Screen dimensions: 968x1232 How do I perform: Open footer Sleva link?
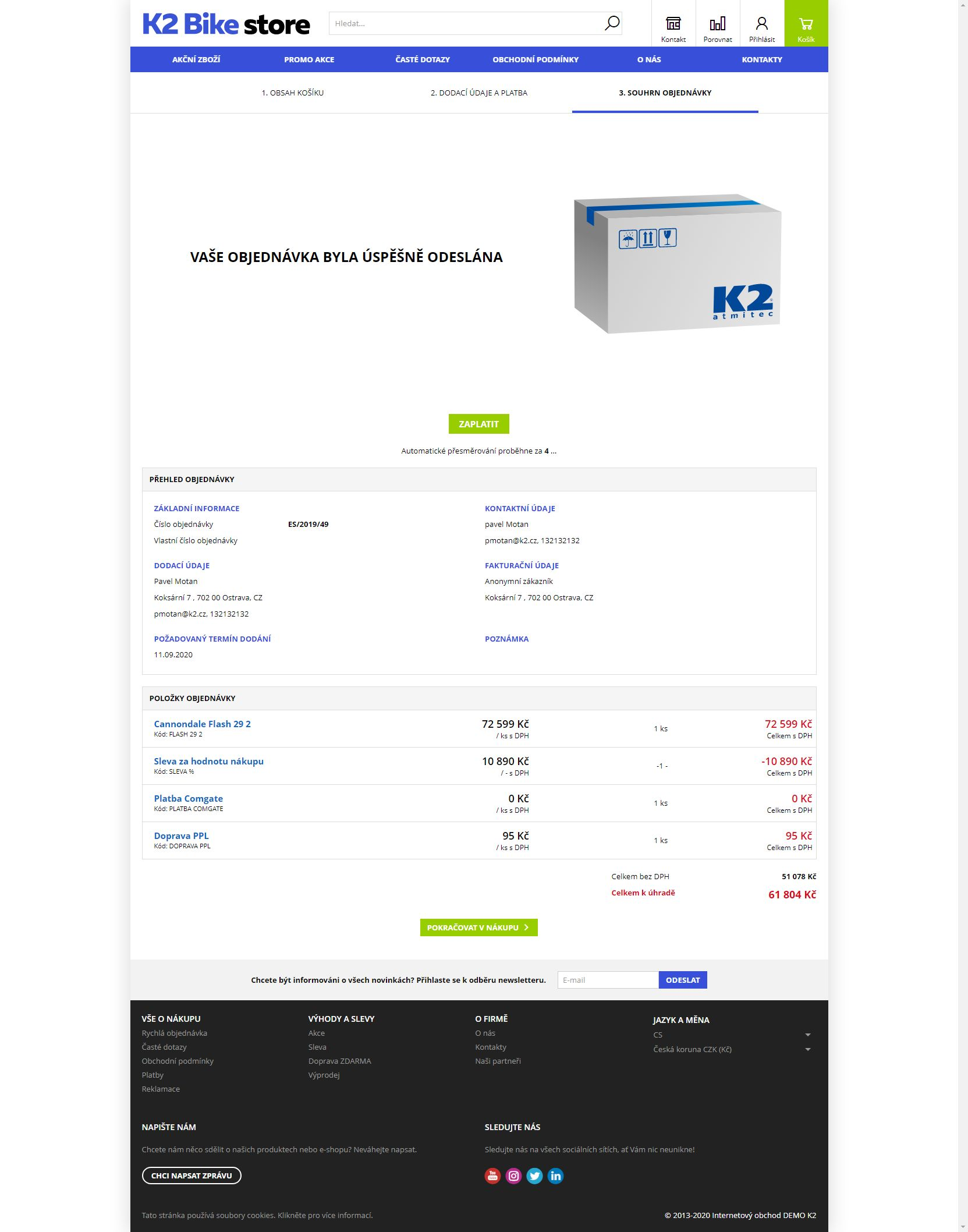pos(317,1047)
